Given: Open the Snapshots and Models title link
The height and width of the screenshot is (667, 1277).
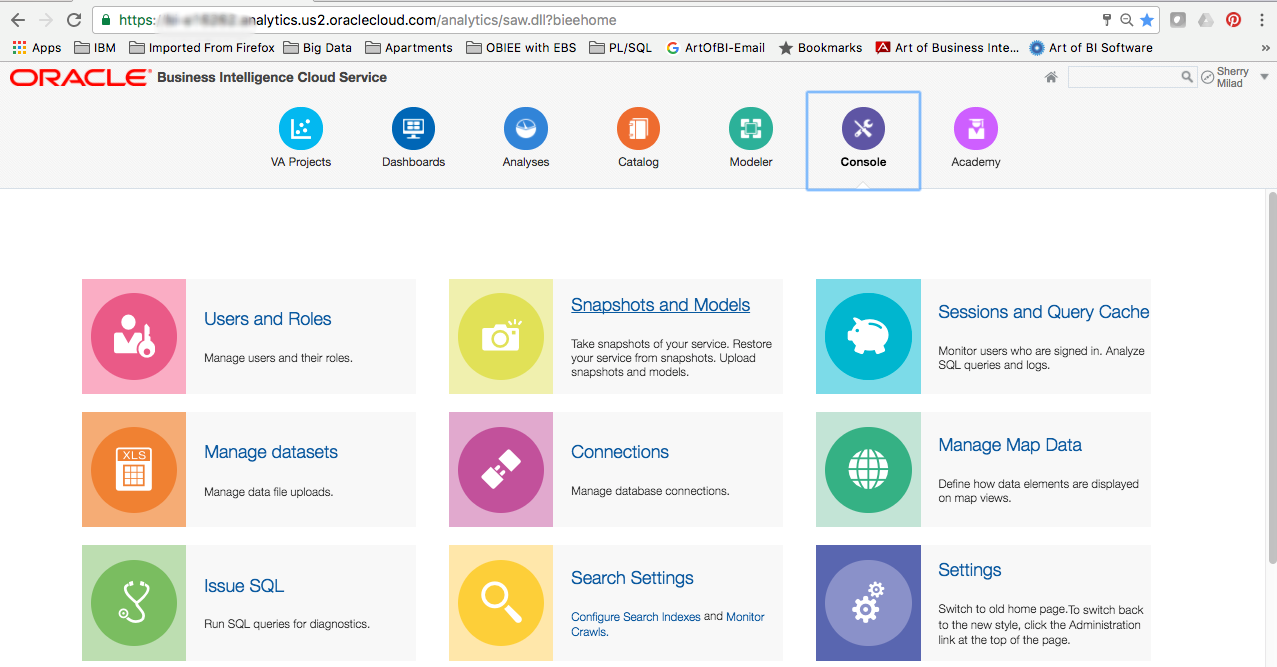Looking at the screenshot, I should [x=660, y=305].
